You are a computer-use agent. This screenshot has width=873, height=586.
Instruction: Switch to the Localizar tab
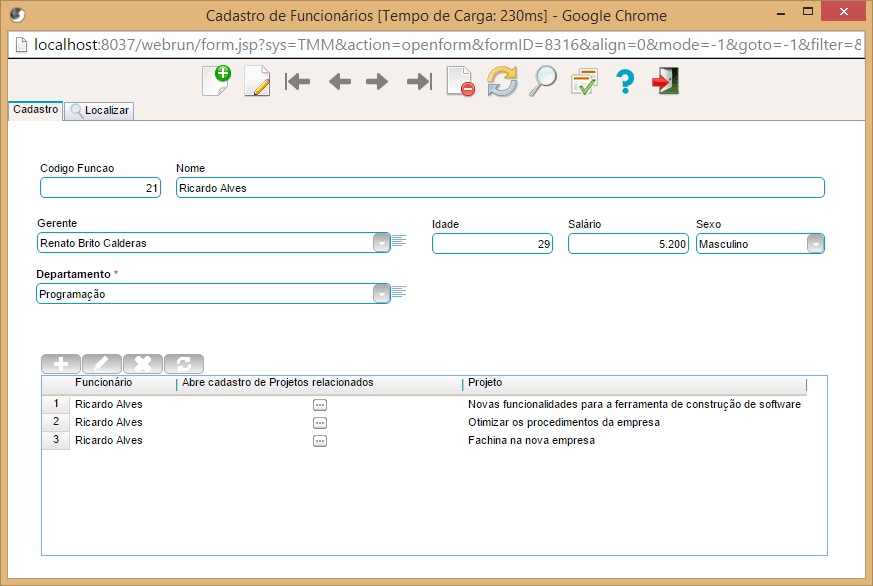99,111
